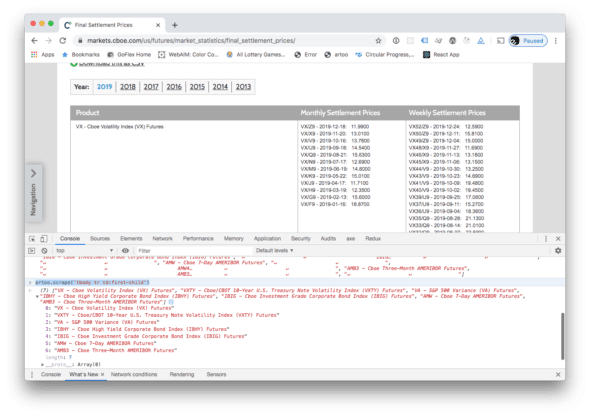Expand the __proto__ Array entry

[x=43, y=364]
